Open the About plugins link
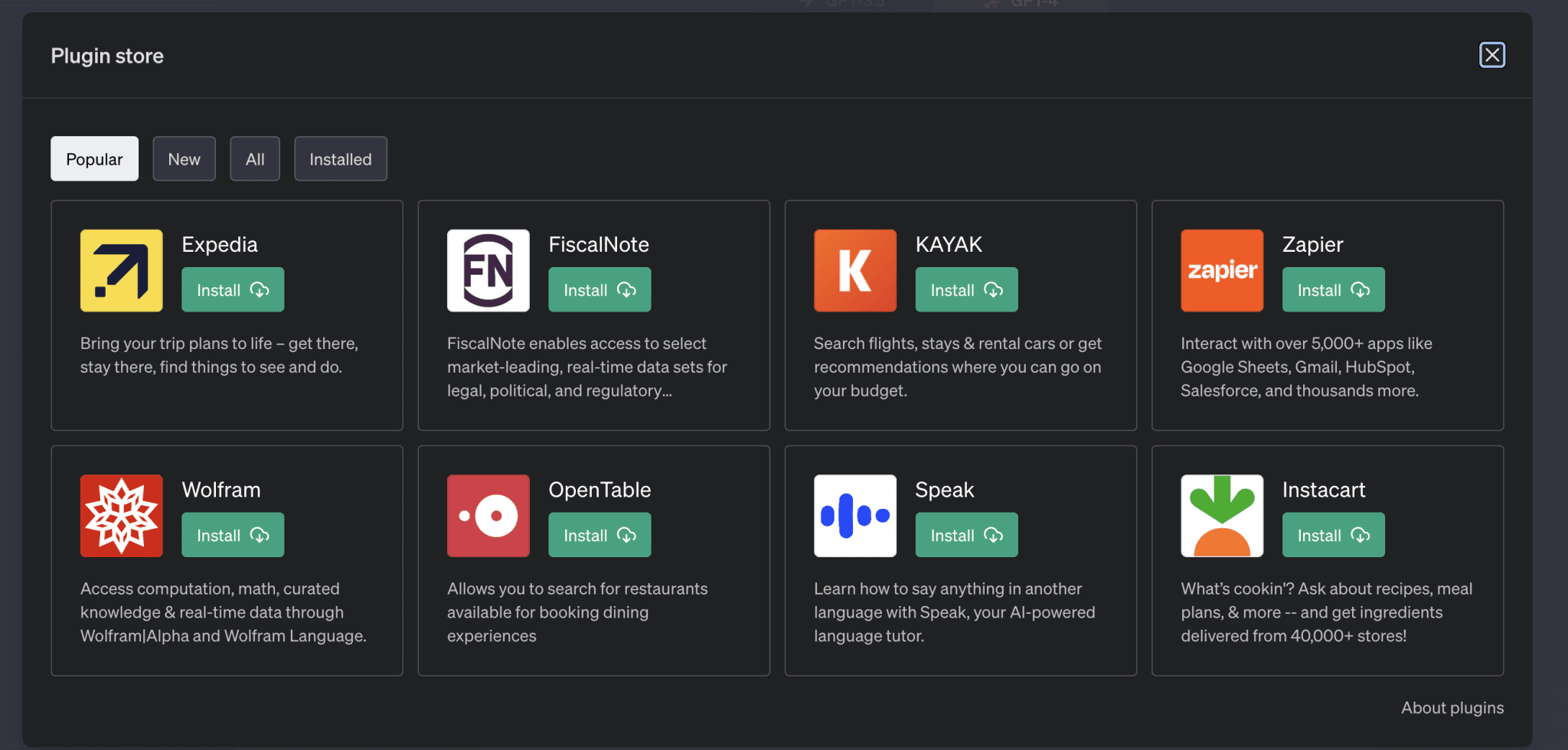Screen dimensions: 1568x750 pos(1452,707)
